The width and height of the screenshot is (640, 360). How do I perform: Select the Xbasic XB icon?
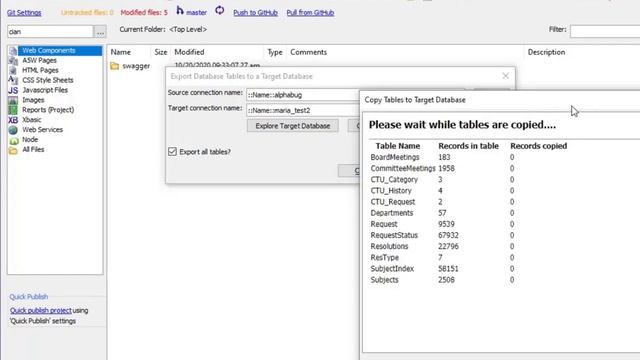point(13,120)
